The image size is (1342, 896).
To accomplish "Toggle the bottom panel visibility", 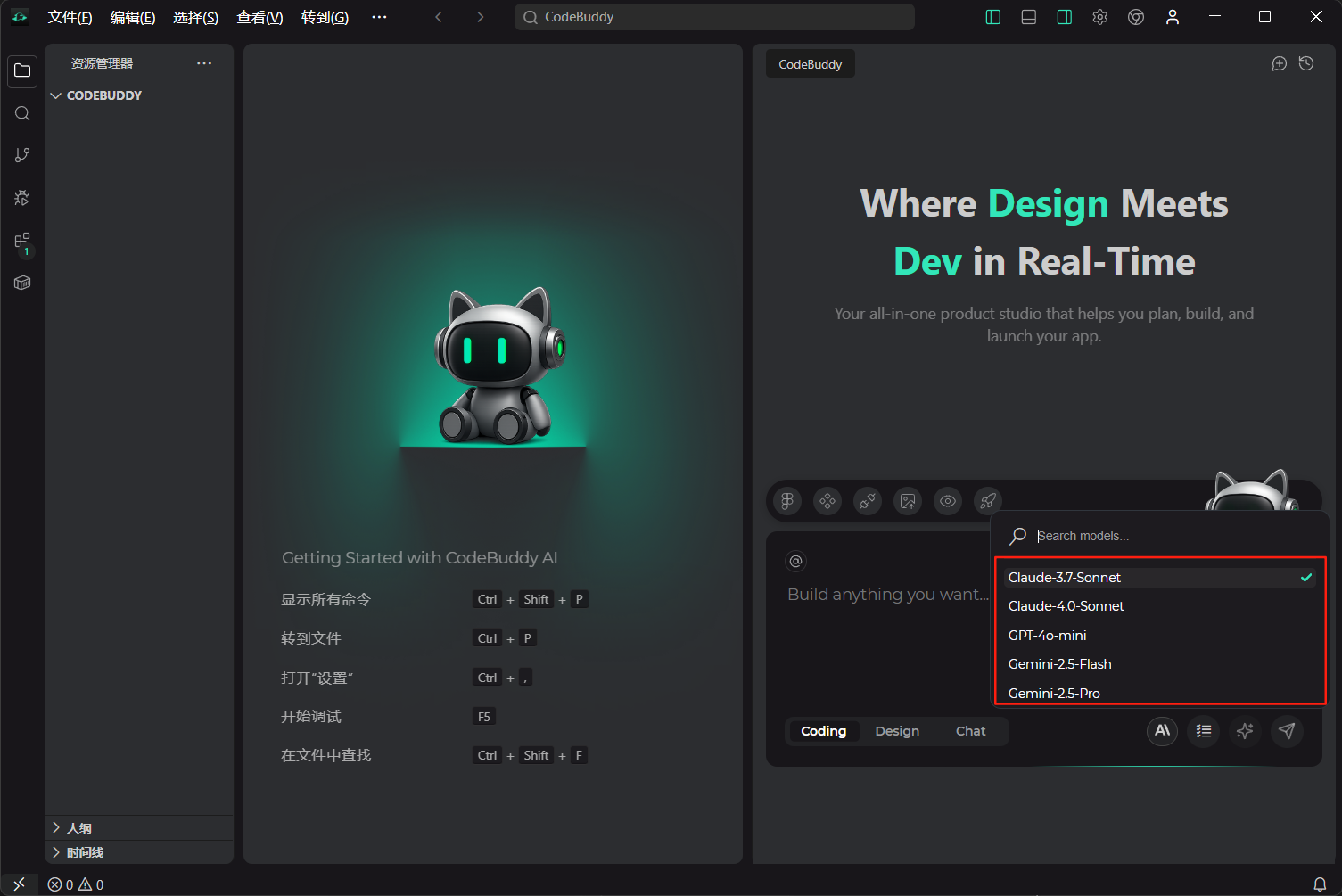I will click(1028, 16).
